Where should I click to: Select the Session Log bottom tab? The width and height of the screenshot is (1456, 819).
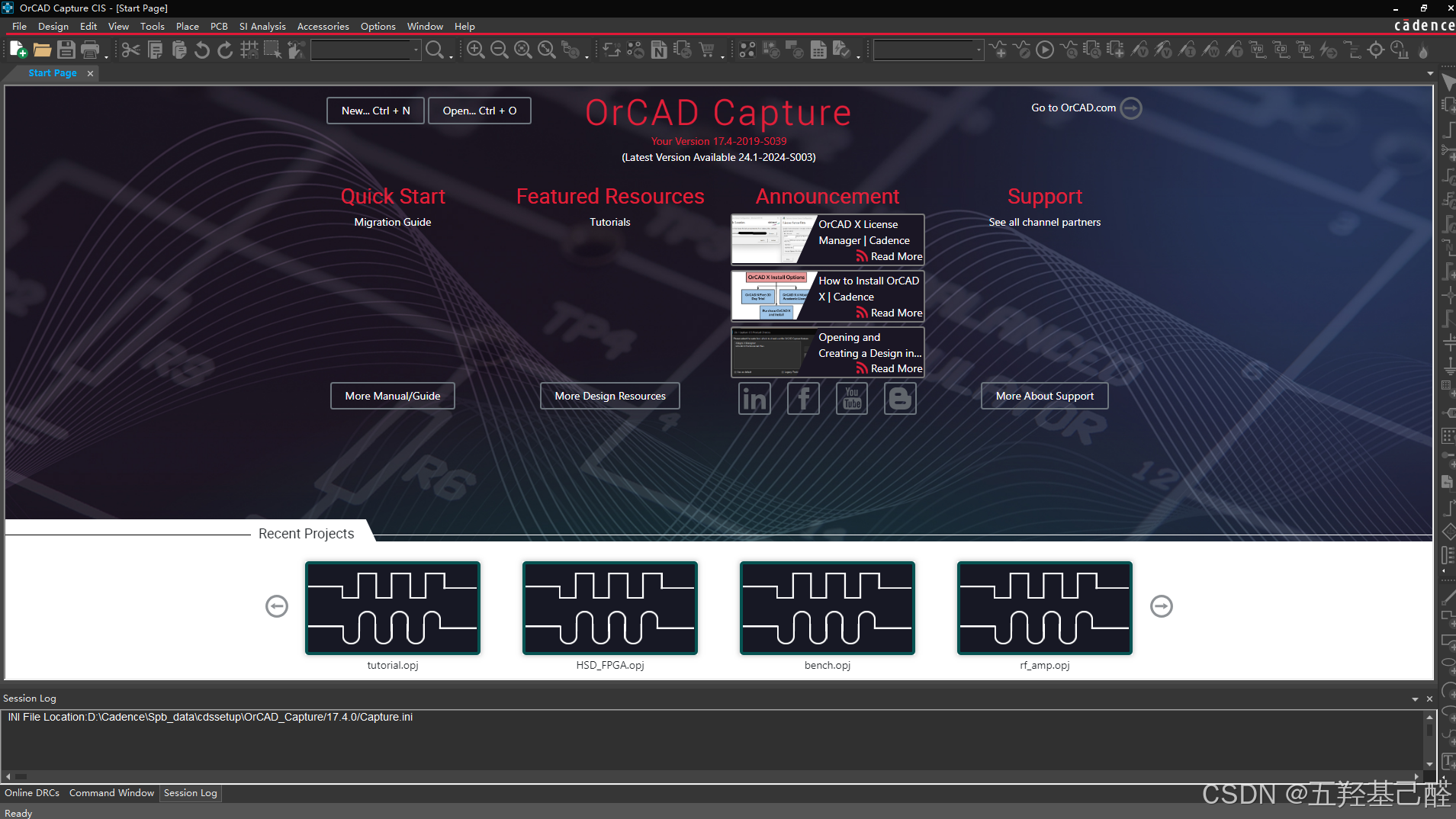190,793
